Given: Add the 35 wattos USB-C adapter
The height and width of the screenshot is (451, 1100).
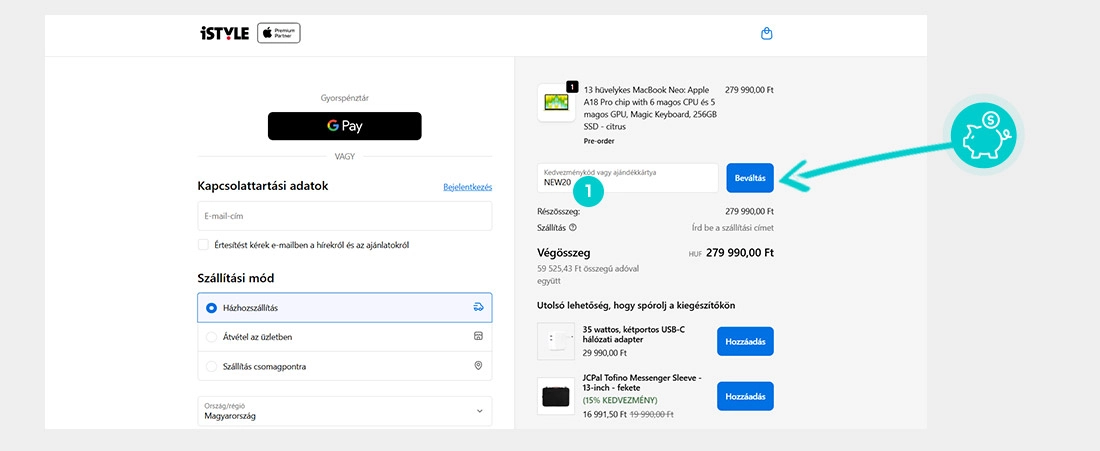Looking at the screenshot, I should click(745, 342).
